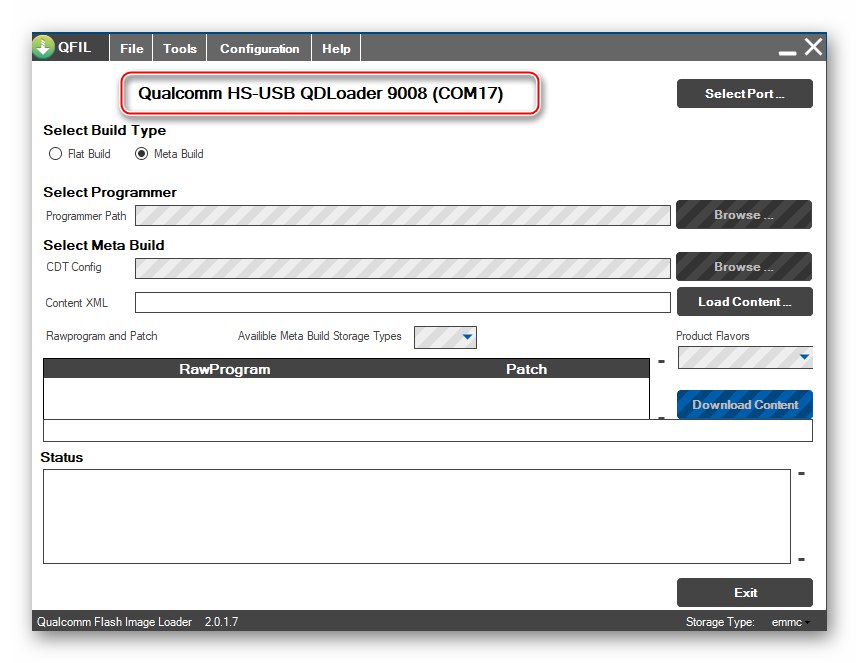Open the Tools menu

(180, 48)
